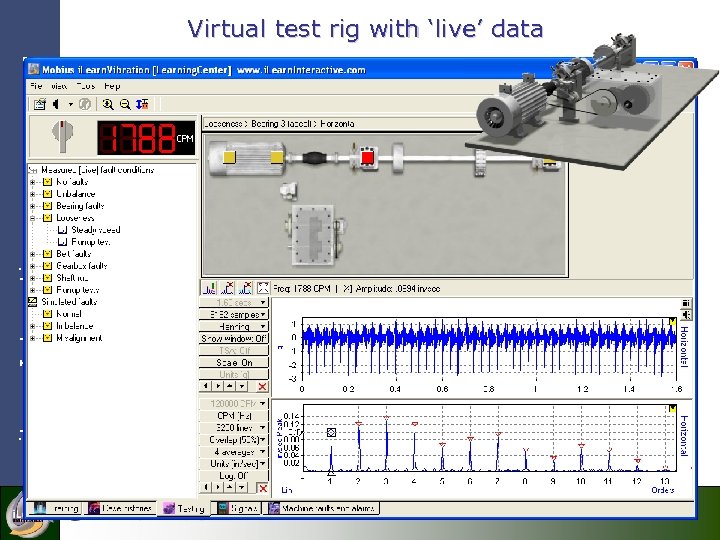
Task: Click the zoom in magnifier toolbar icon
Action: click(108, 104)
